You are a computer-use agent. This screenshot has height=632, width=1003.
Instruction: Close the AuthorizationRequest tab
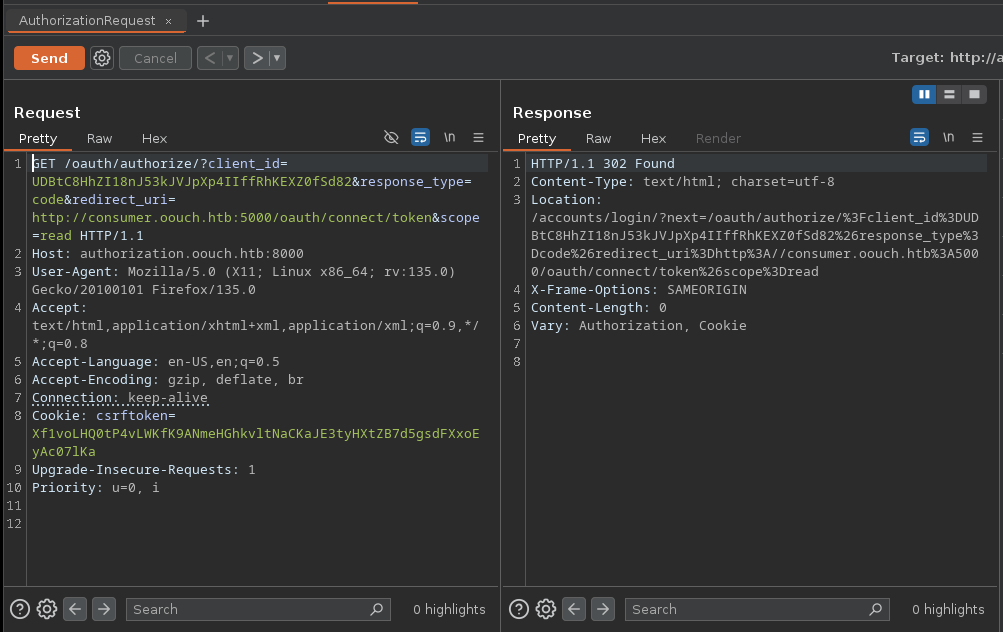click(168, 21)
